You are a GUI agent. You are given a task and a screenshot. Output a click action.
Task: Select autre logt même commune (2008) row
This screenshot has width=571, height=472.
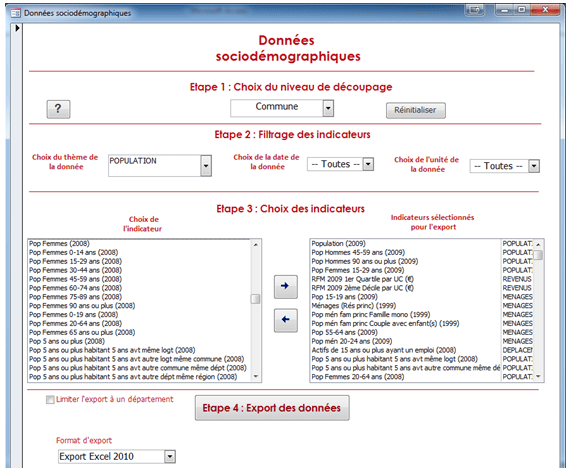(x=139, y=359)
